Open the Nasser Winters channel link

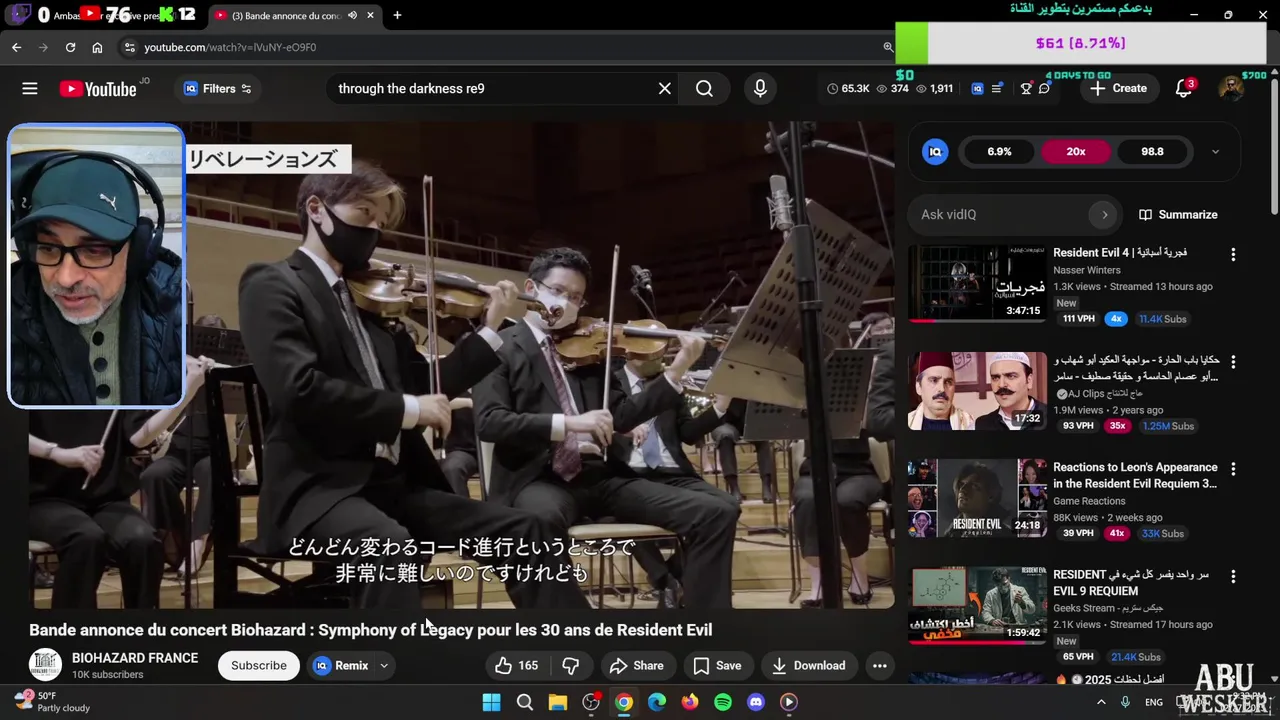click(1087, 270)
